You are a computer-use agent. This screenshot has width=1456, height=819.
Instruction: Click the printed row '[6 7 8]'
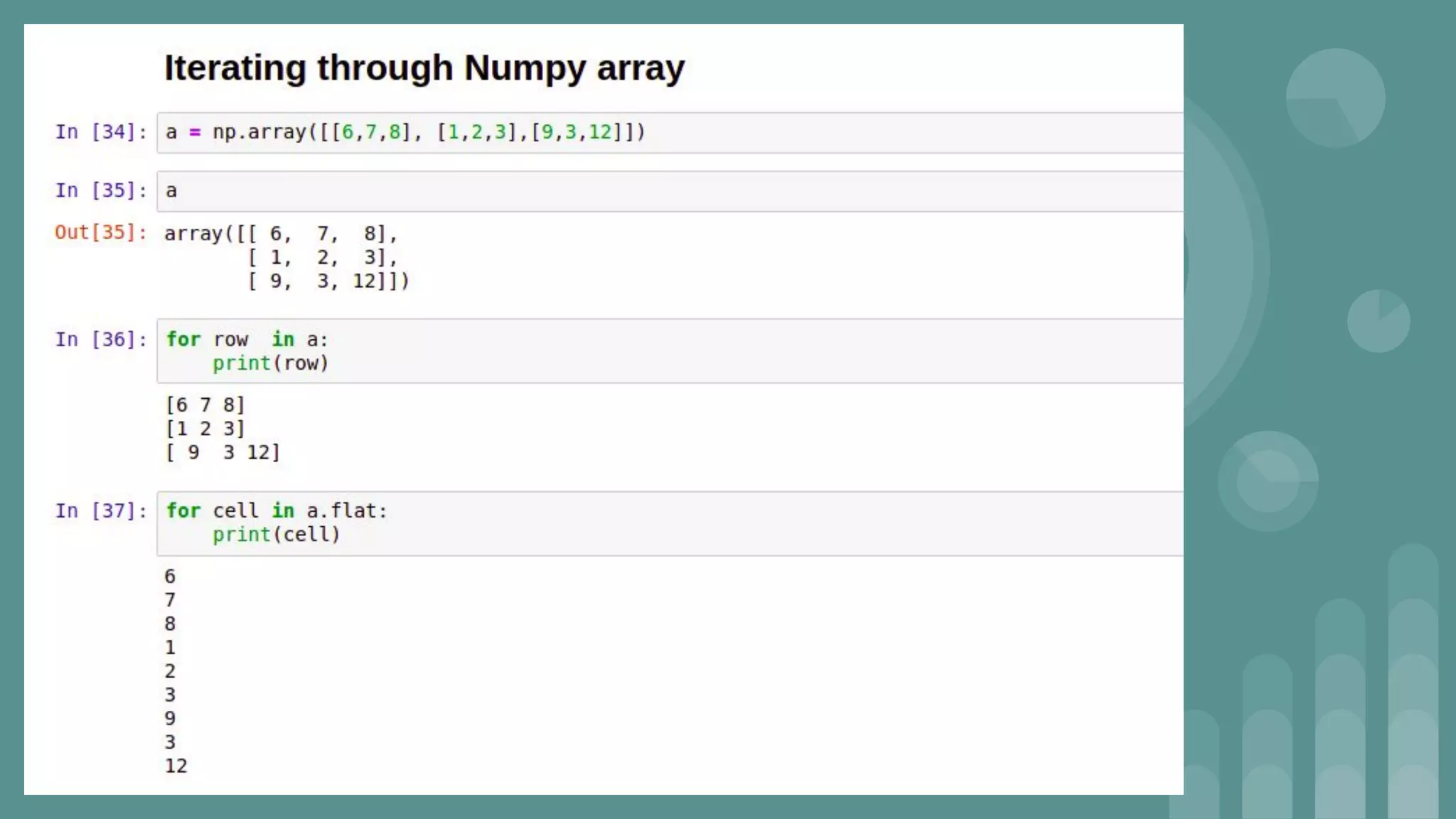pyautogui.click(x=205, y=405)
